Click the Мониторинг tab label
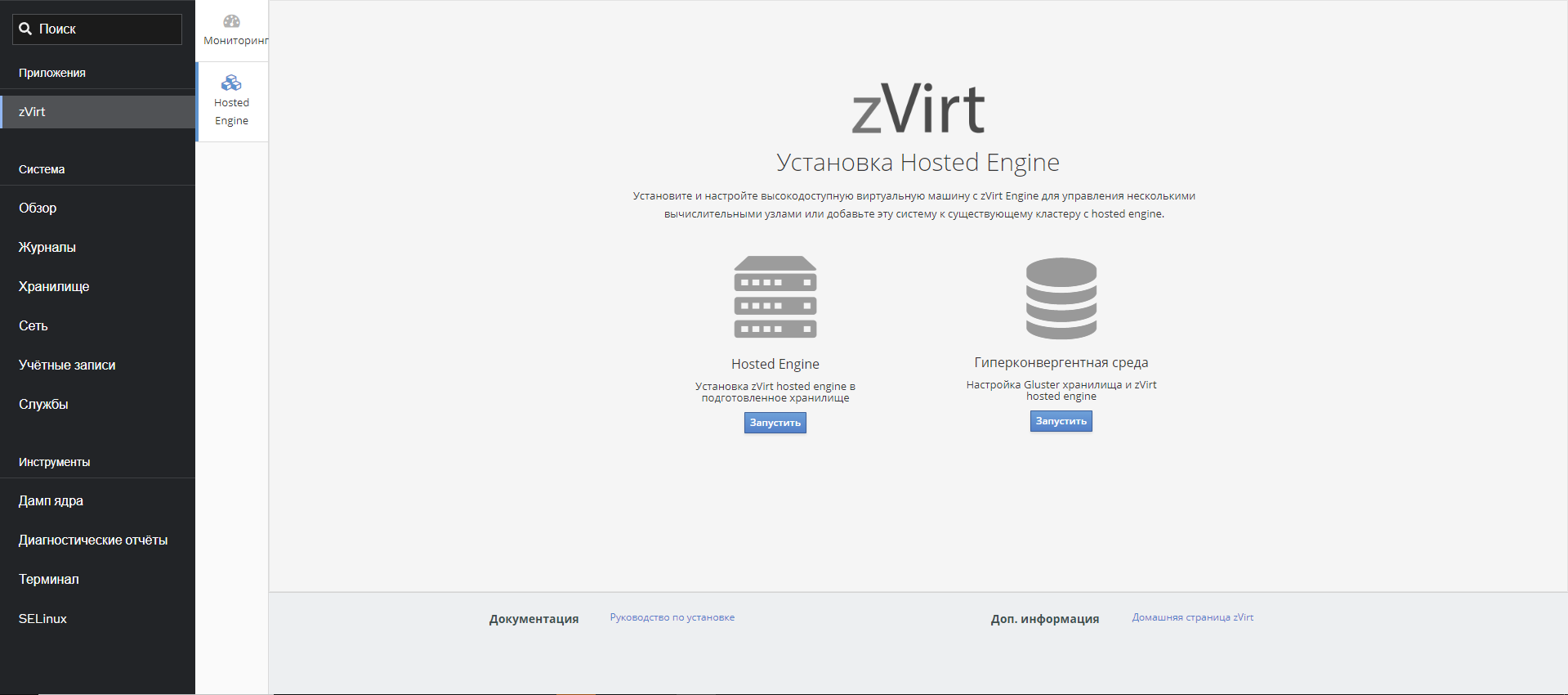 pyautogui.click(x=236, y=41)
